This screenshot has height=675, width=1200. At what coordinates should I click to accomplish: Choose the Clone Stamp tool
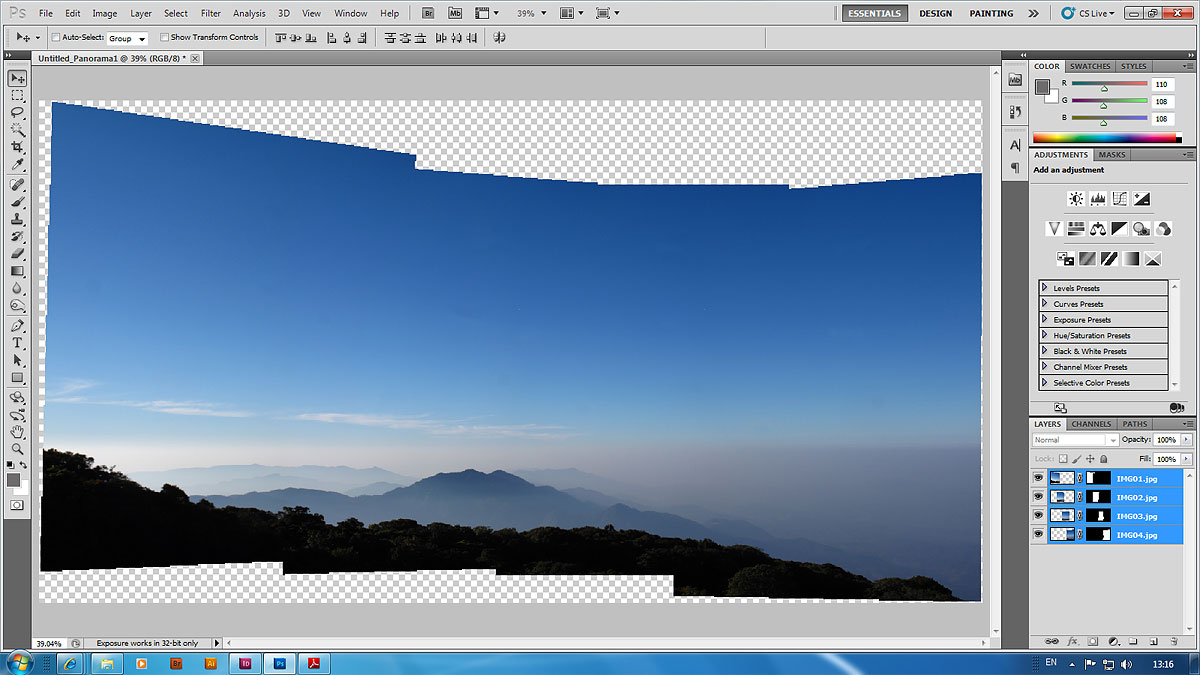17,219
